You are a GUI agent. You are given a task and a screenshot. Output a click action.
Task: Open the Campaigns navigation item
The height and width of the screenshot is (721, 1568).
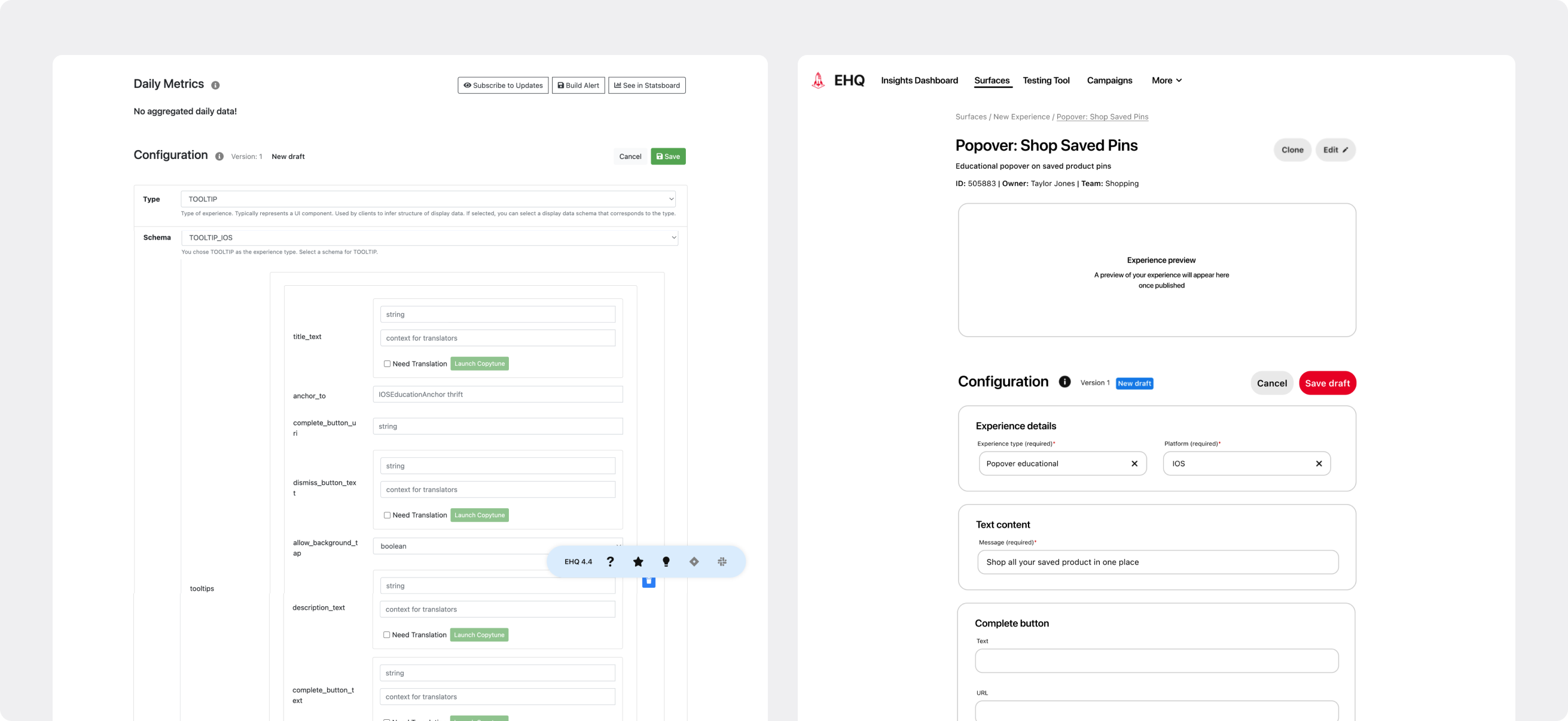pos(1109,80)
